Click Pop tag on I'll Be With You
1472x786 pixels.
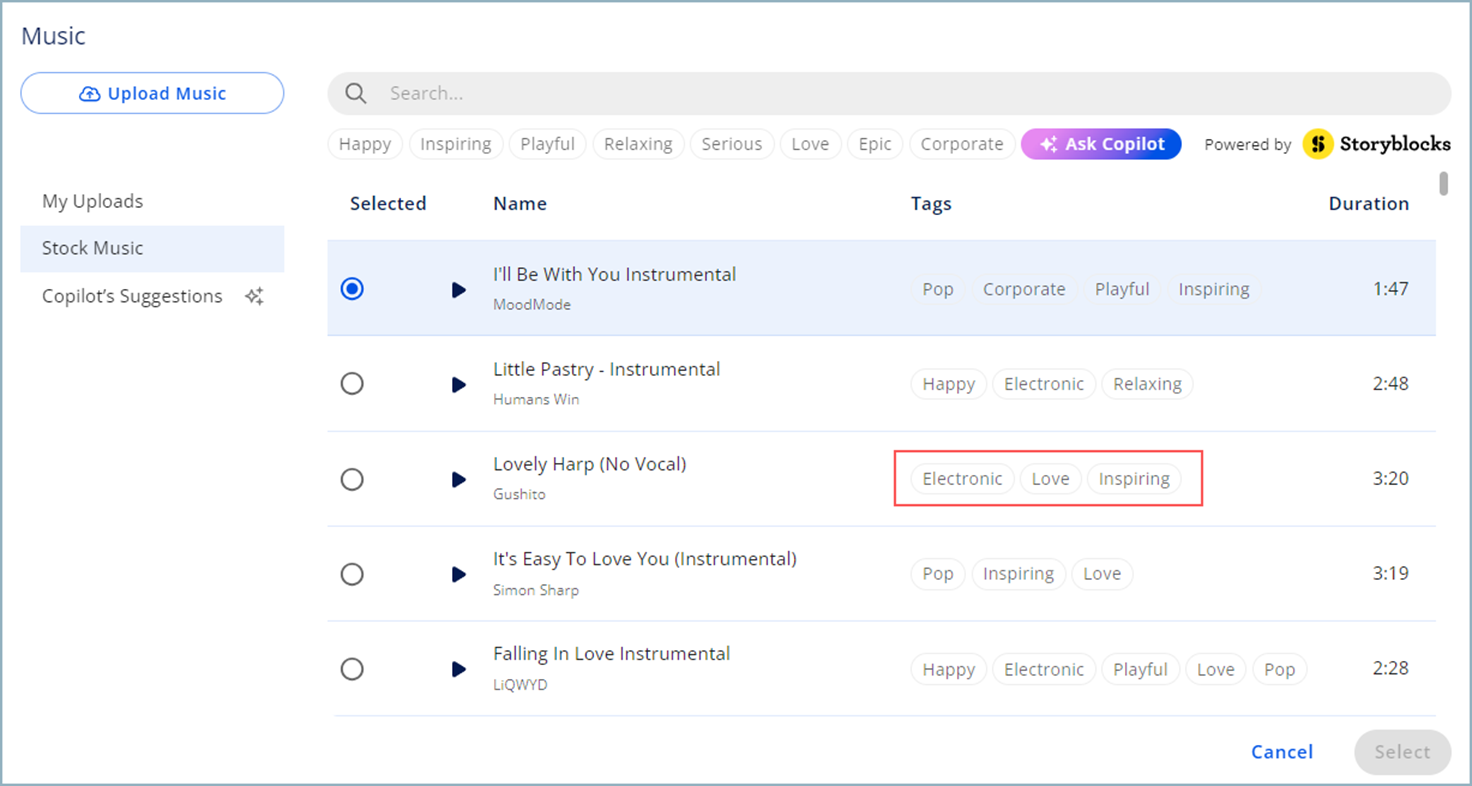(x=938, y=289)
